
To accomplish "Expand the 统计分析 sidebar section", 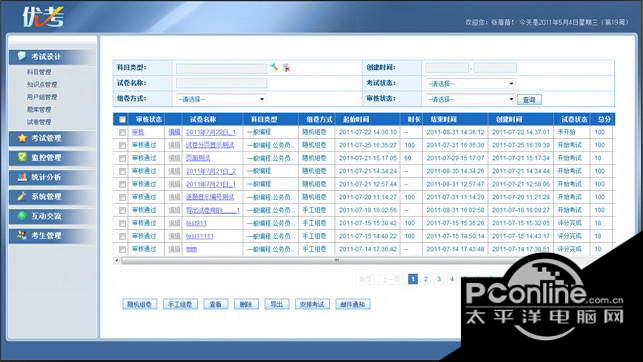I will click(52, 177).
